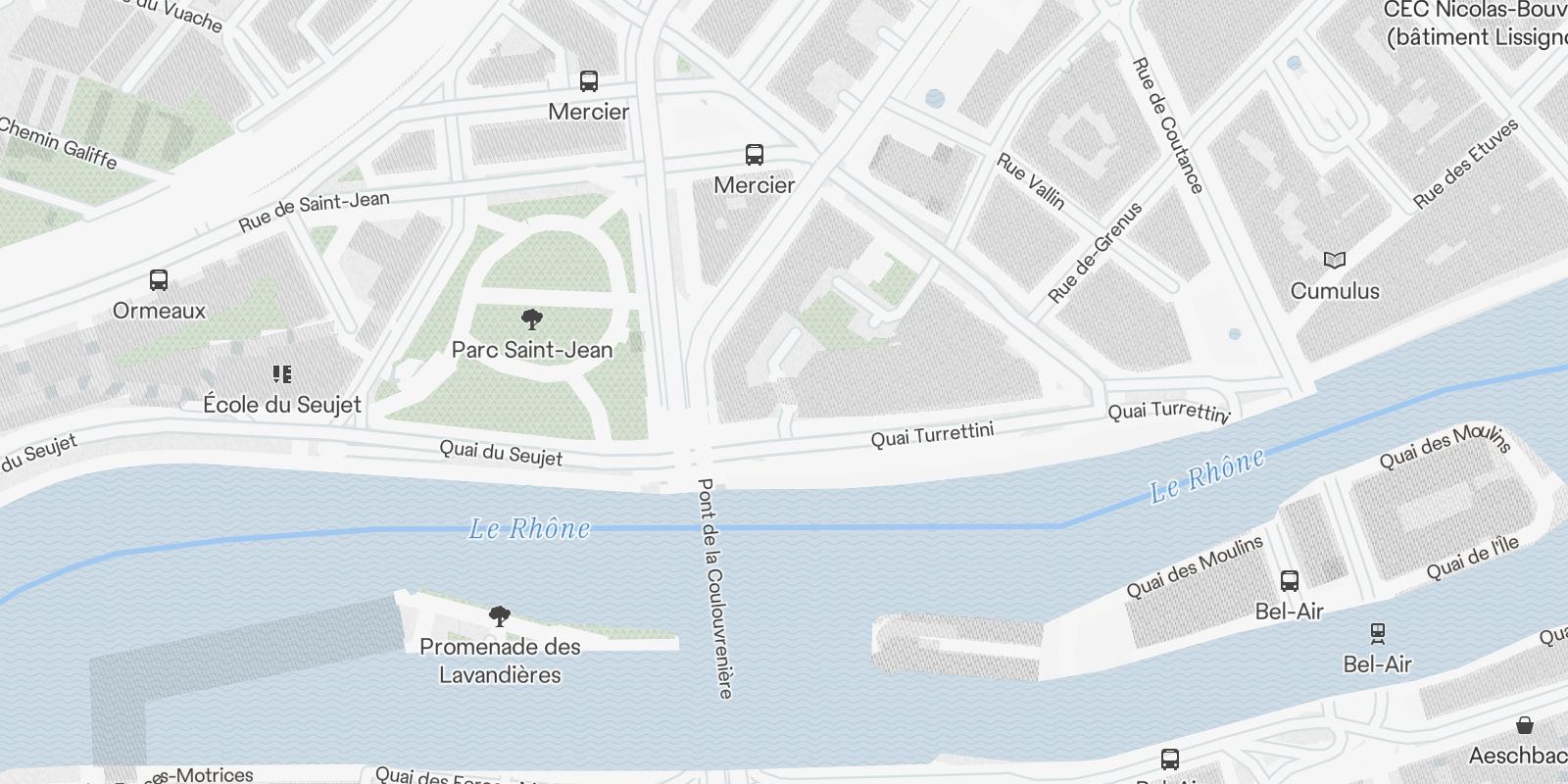The image size is (1568, 784).
Task: Select the upper Mercier bus stop icon
Action: click(x=589, y=81)
